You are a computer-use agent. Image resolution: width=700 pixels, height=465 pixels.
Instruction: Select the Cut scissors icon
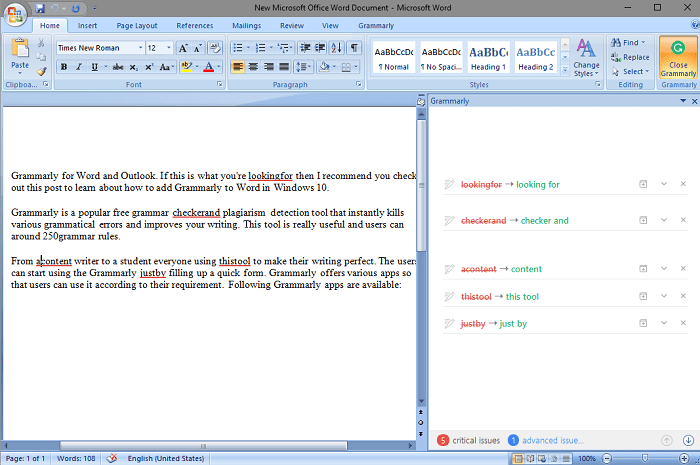(41, 43)
